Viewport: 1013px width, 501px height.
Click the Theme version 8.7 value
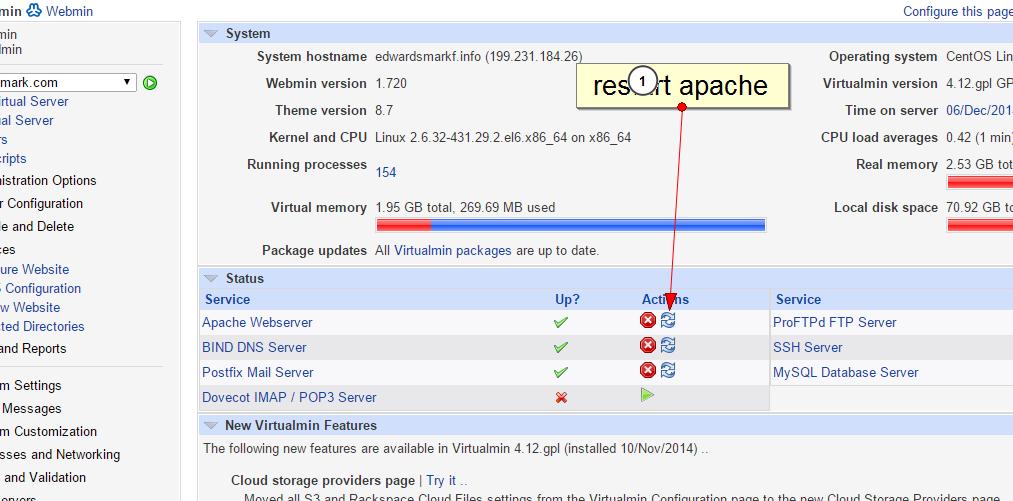[x=384, y=111]
